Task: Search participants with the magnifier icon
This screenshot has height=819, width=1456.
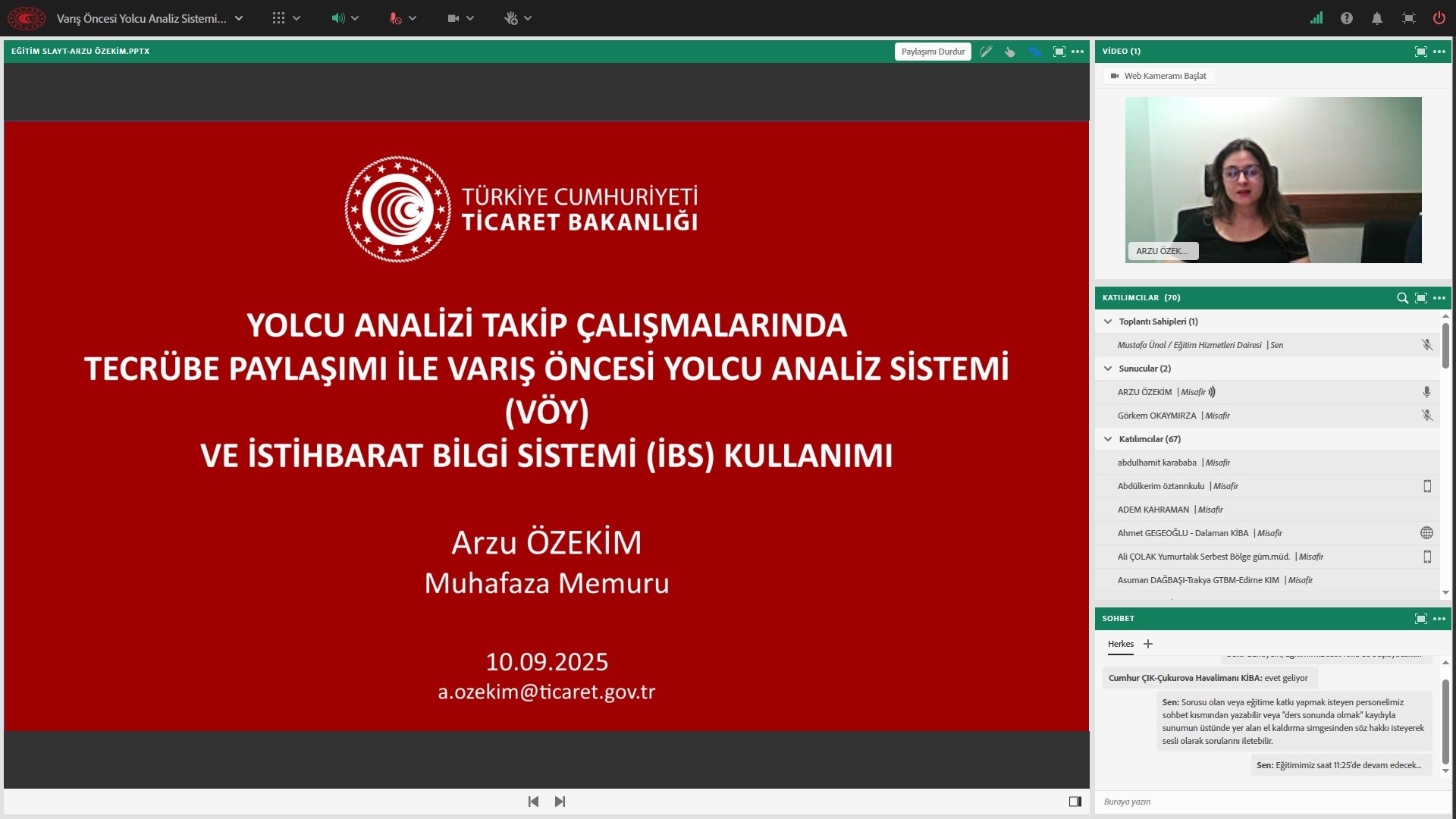Action: pyautogui.click(x=1402, y=298)
